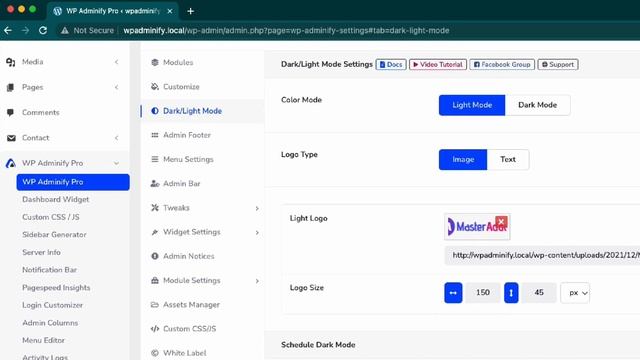This screenshot has height=360, width=640.
Task: Click the Admin Notices alert icon
Action: [155, 256]
